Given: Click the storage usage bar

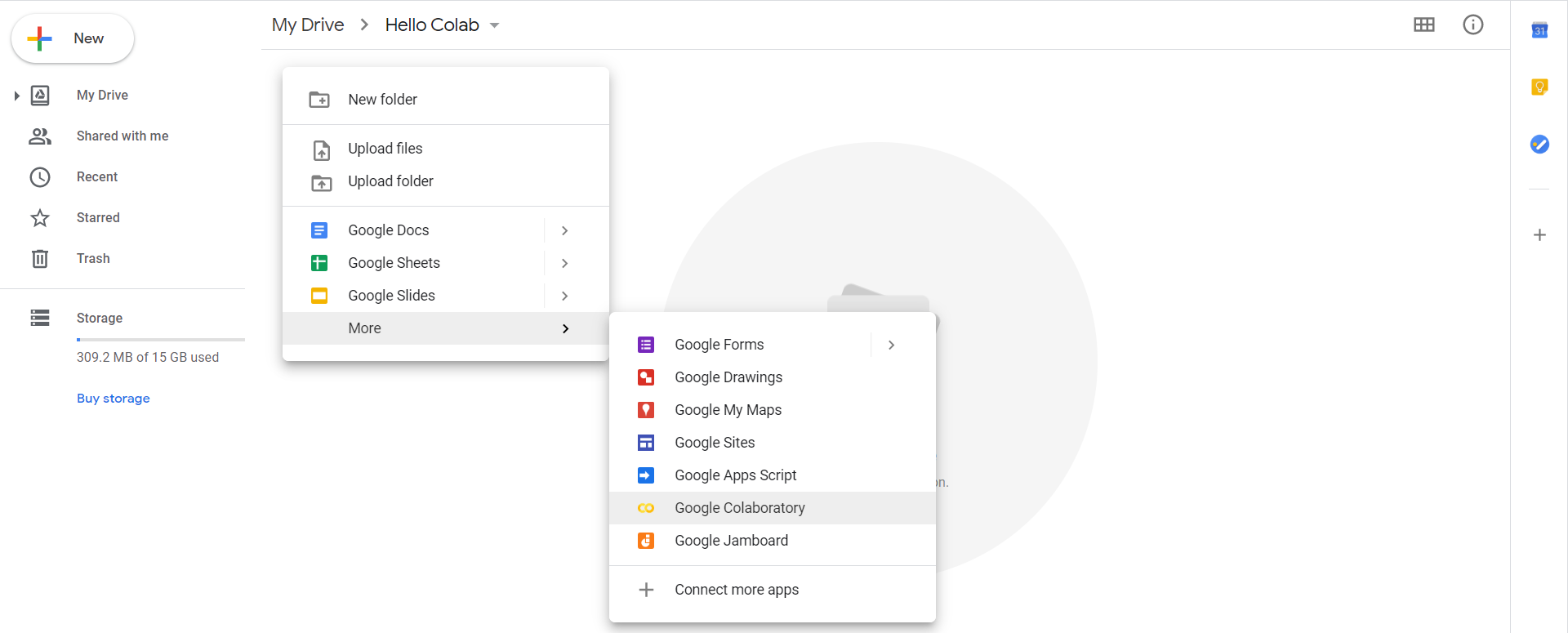Looking at the screenshot, I should 161,339.
